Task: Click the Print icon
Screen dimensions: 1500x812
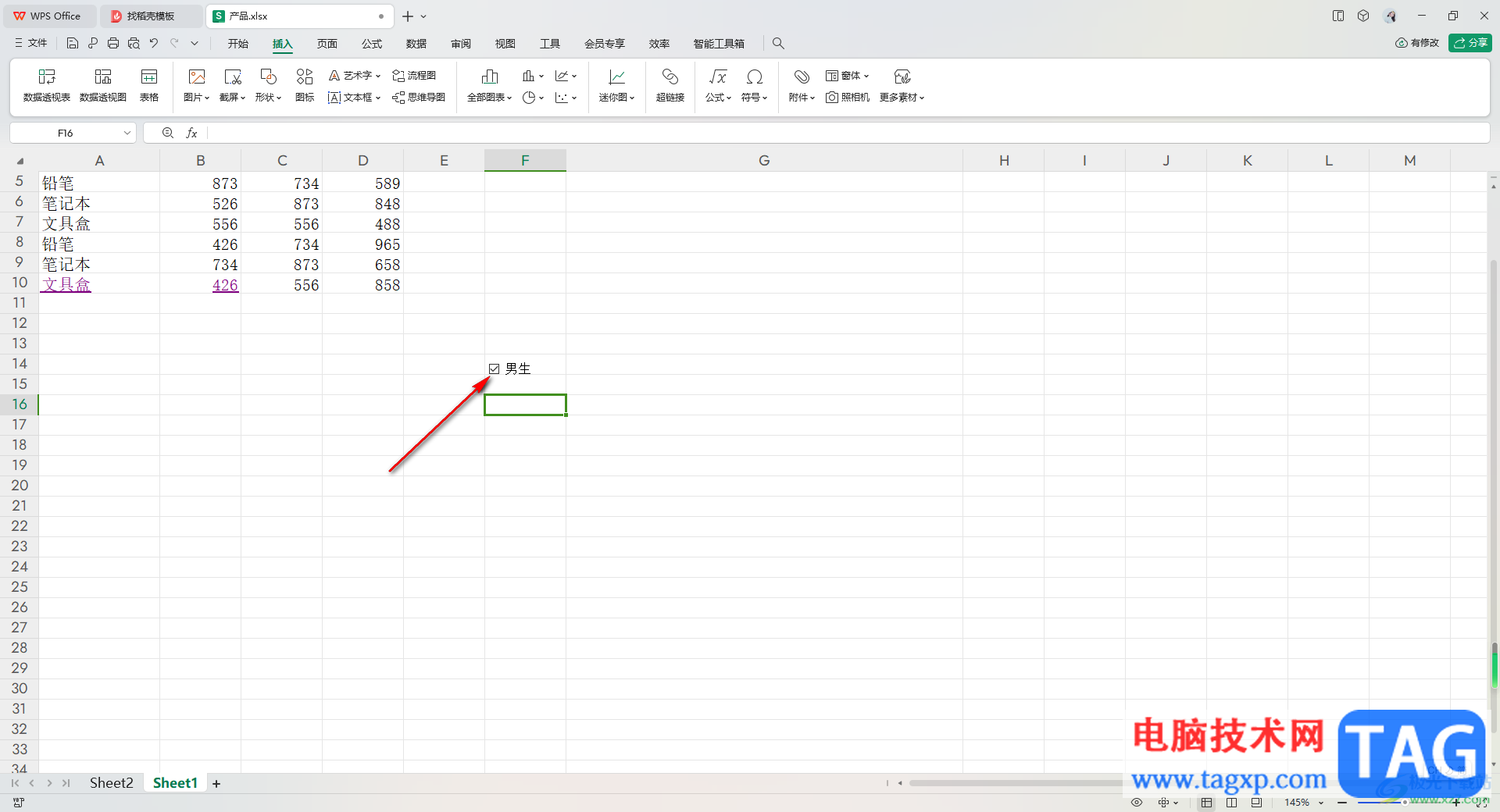Action: click(x=113, y=44)
